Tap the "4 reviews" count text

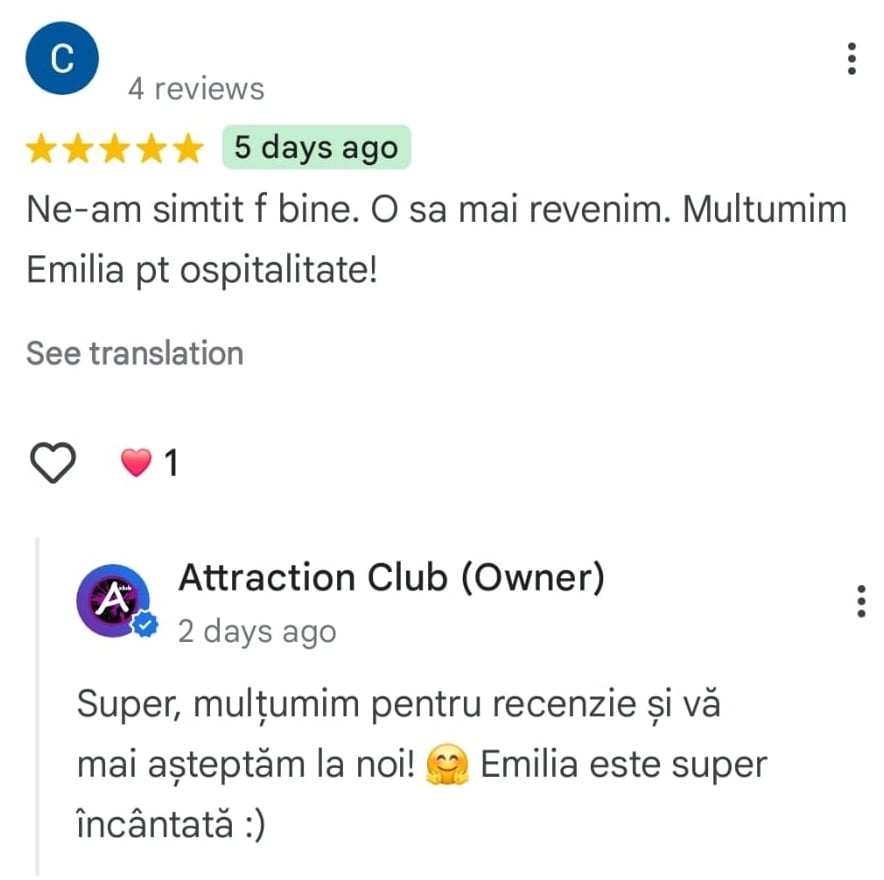(x=196, y=89)
